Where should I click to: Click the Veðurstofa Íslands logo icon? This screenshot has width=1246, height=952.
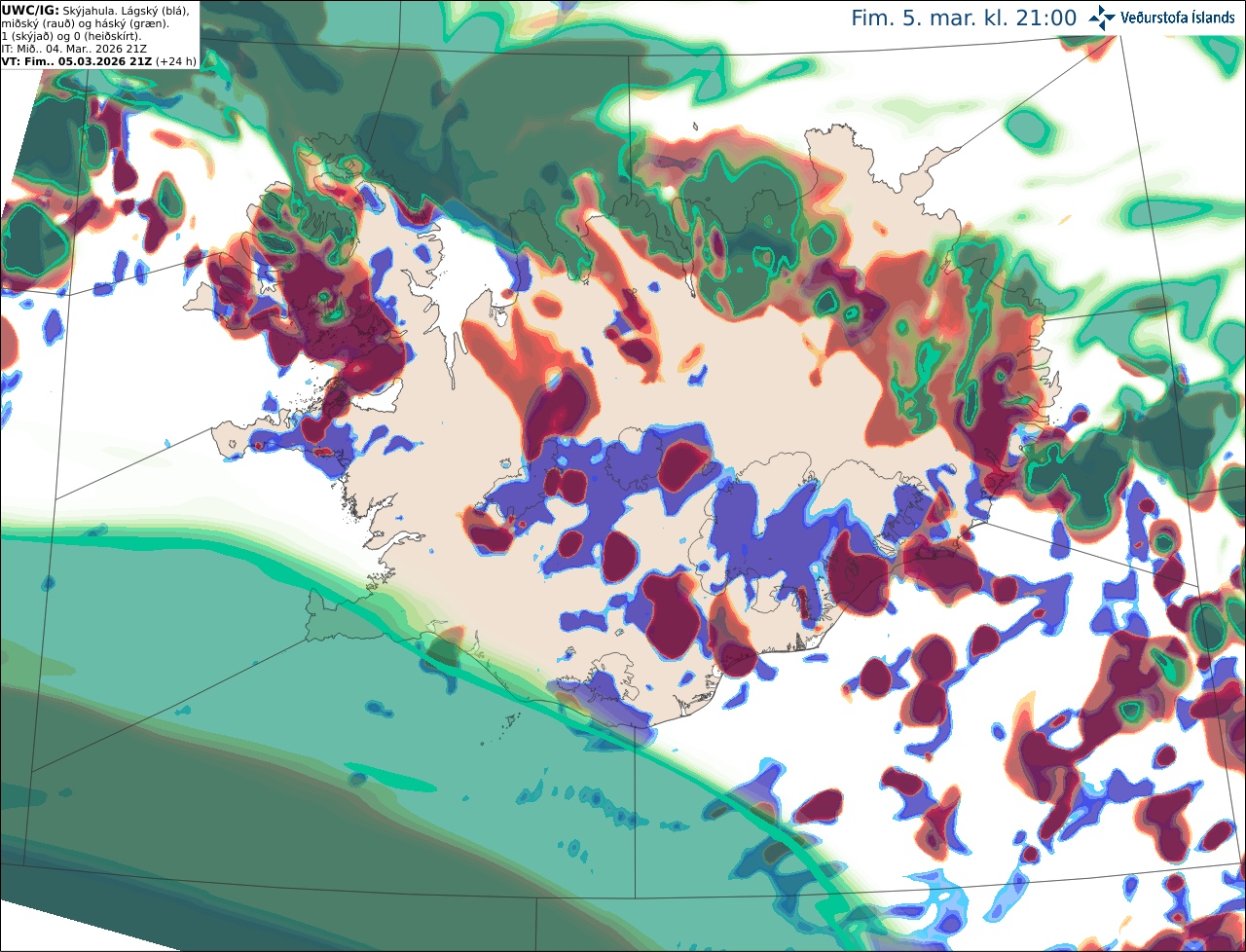(x=1102, y=18)
